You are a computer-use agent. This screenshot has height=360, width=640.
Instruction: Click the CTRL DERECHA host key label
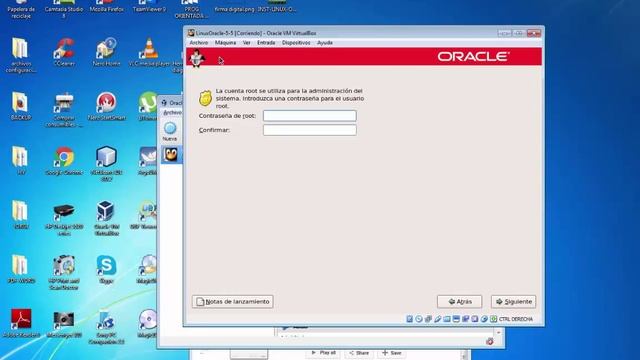click(516, 319)
